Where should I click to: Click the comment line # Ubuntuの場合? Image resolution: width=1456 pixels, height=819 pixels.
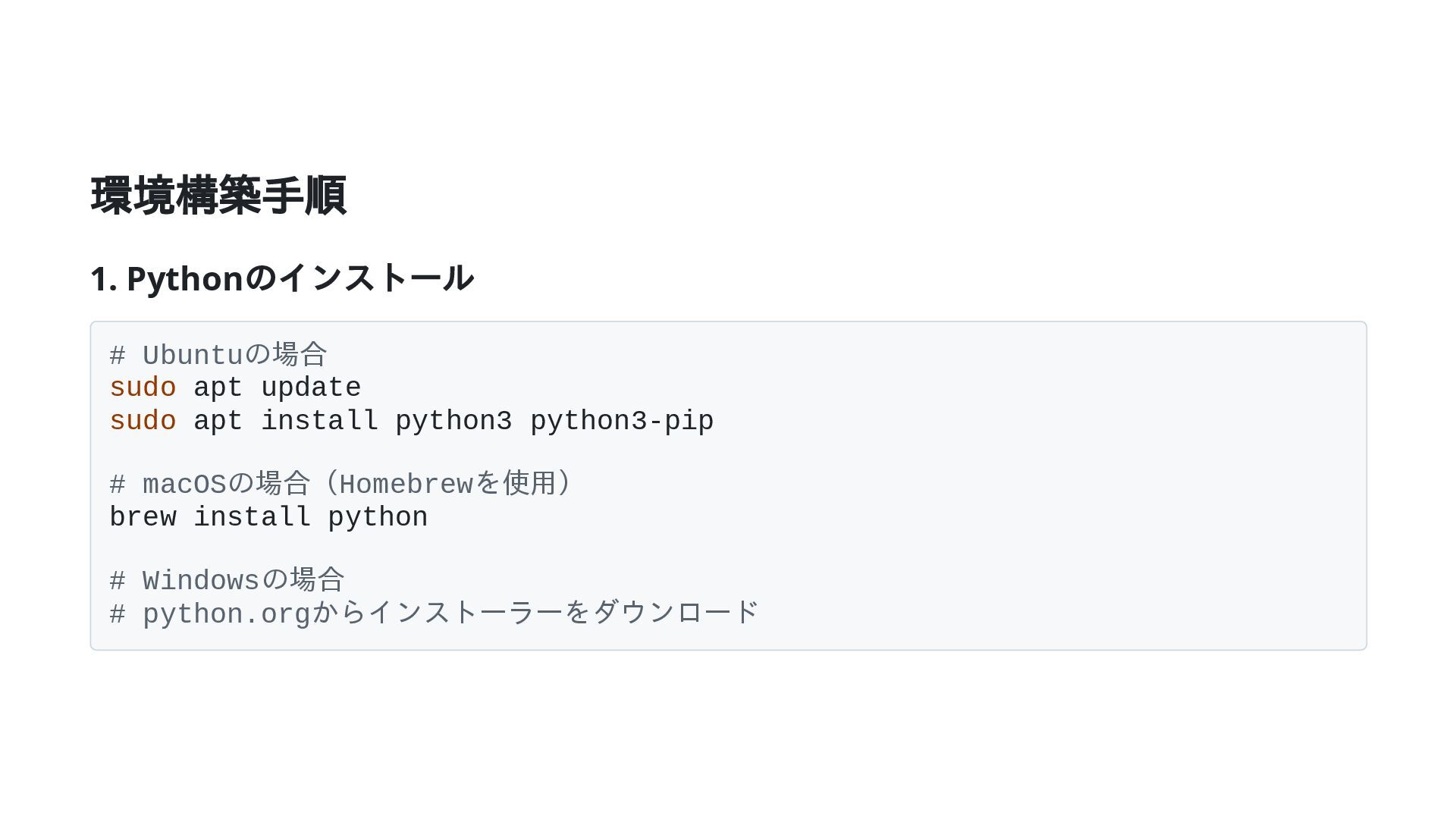click(x=218, y=355)
